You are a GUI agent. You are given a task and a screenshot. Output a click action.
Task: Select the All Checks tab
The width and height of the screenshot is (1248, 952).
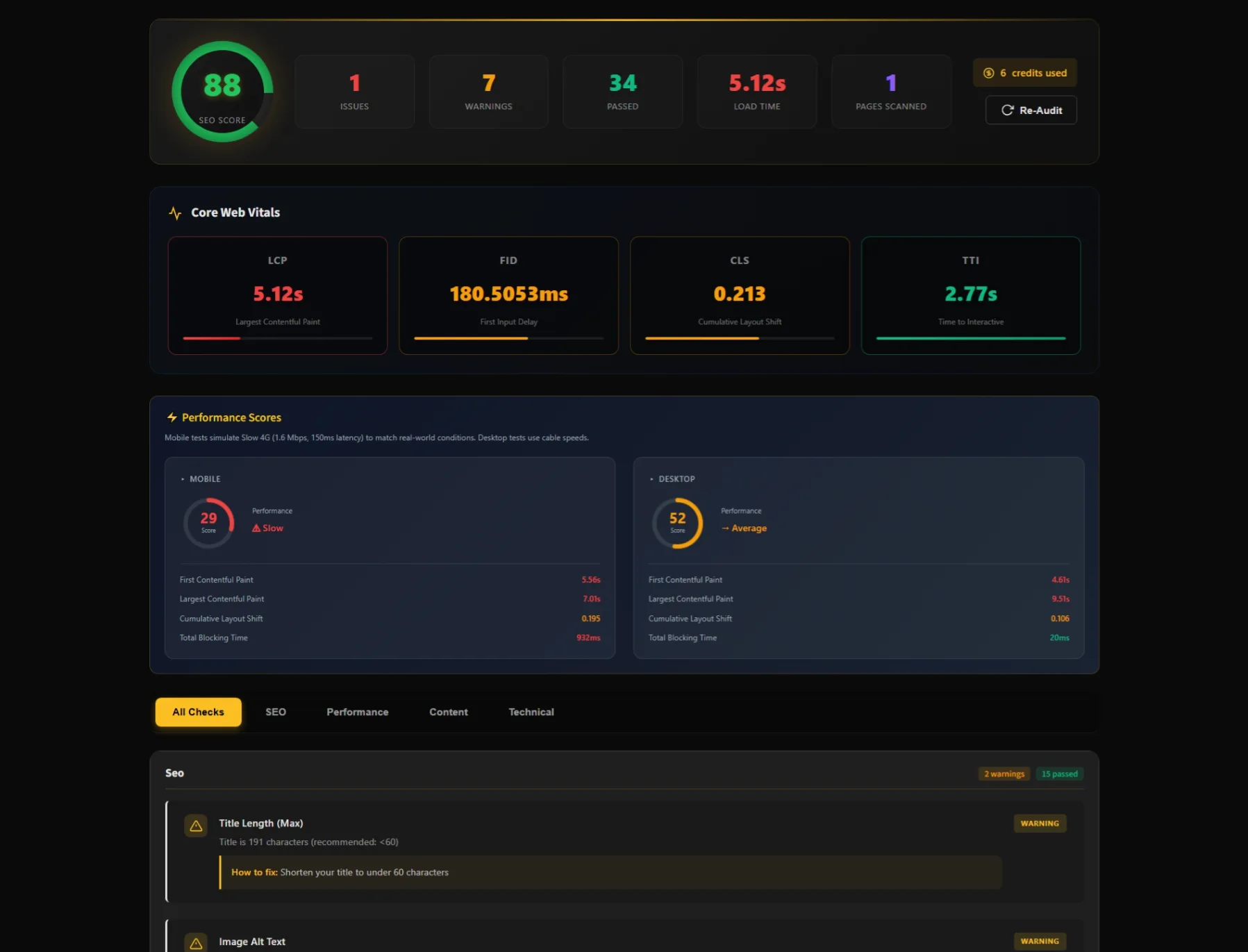[197, 712]
